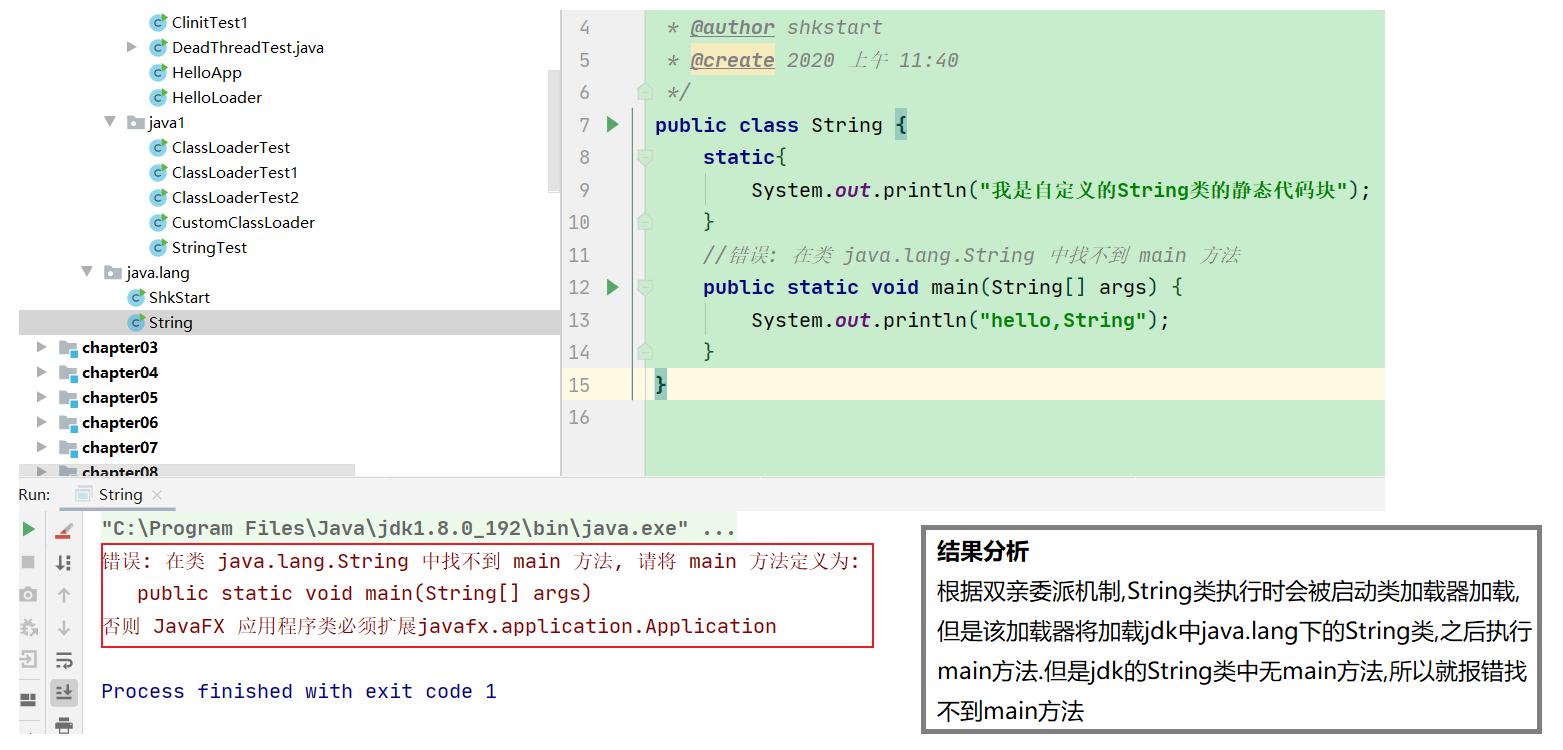Click the run gutter arrow beside class String line 7
The height and width of the screenshot is (750, 1563).
[x=613, y=125]
